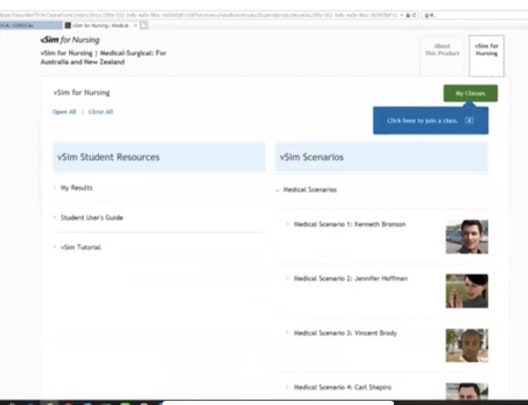Expand the Student User's Guide section
528x405 pixels.
coord(92,217)
